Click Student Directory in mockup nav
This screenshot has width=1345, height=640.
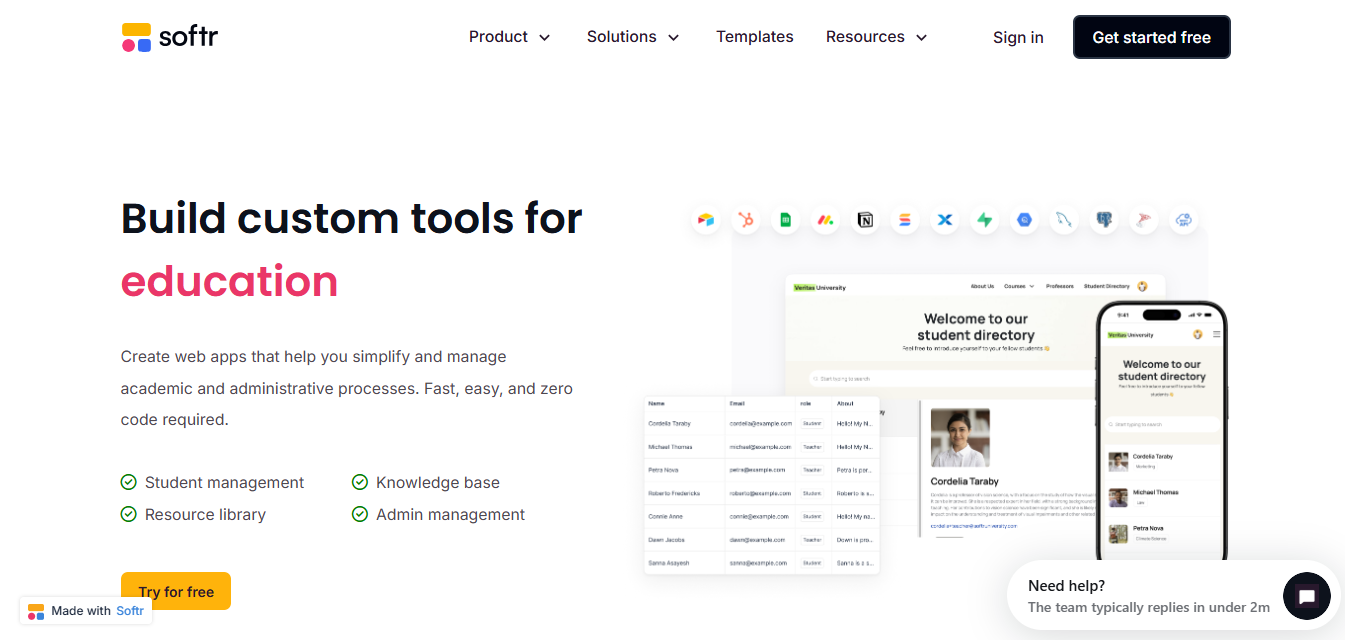click(1106, 286)
